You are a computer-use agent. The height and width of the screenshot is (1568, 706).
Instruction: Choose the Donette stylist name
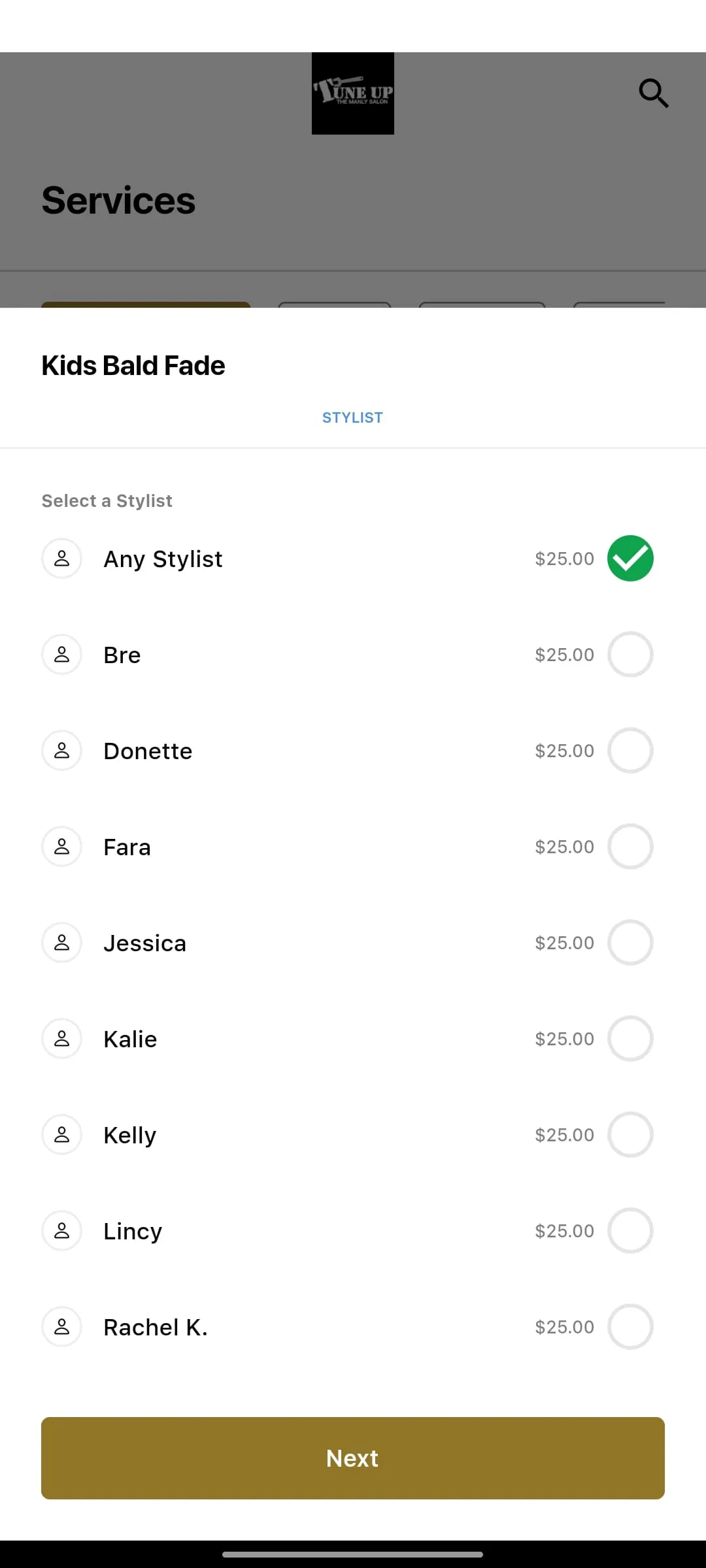click(148, 751)
